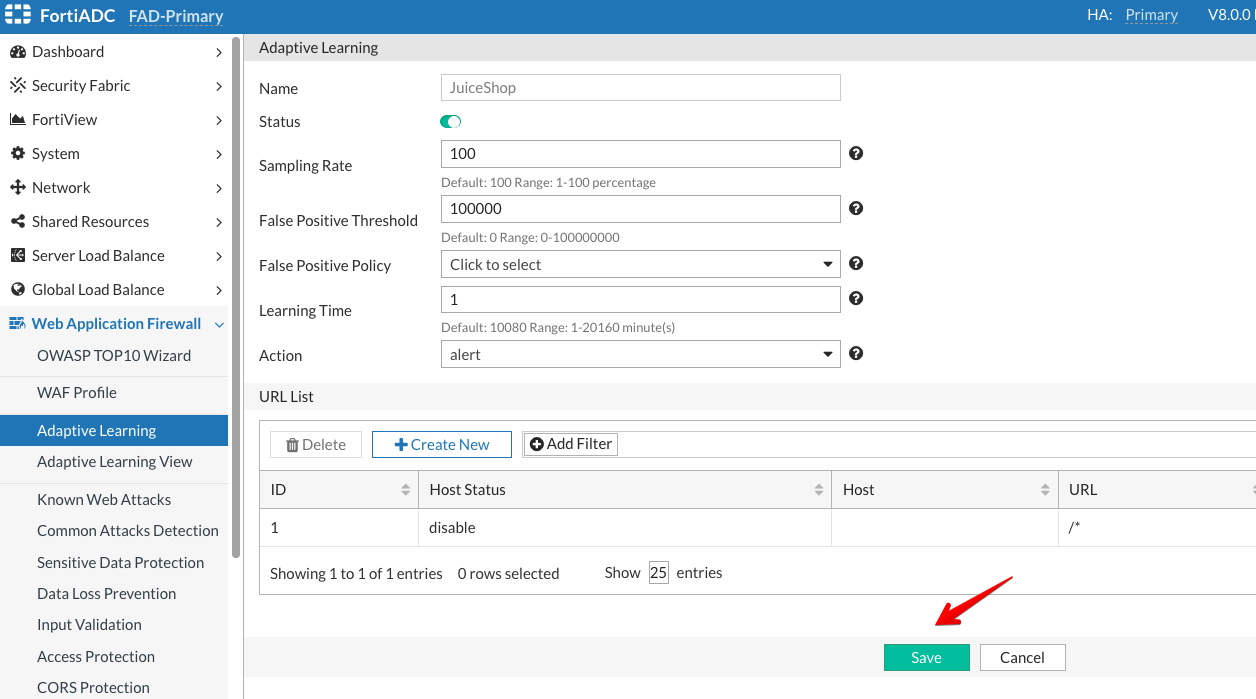Expand the Server Load Balance menu

(x=219, y=256)
